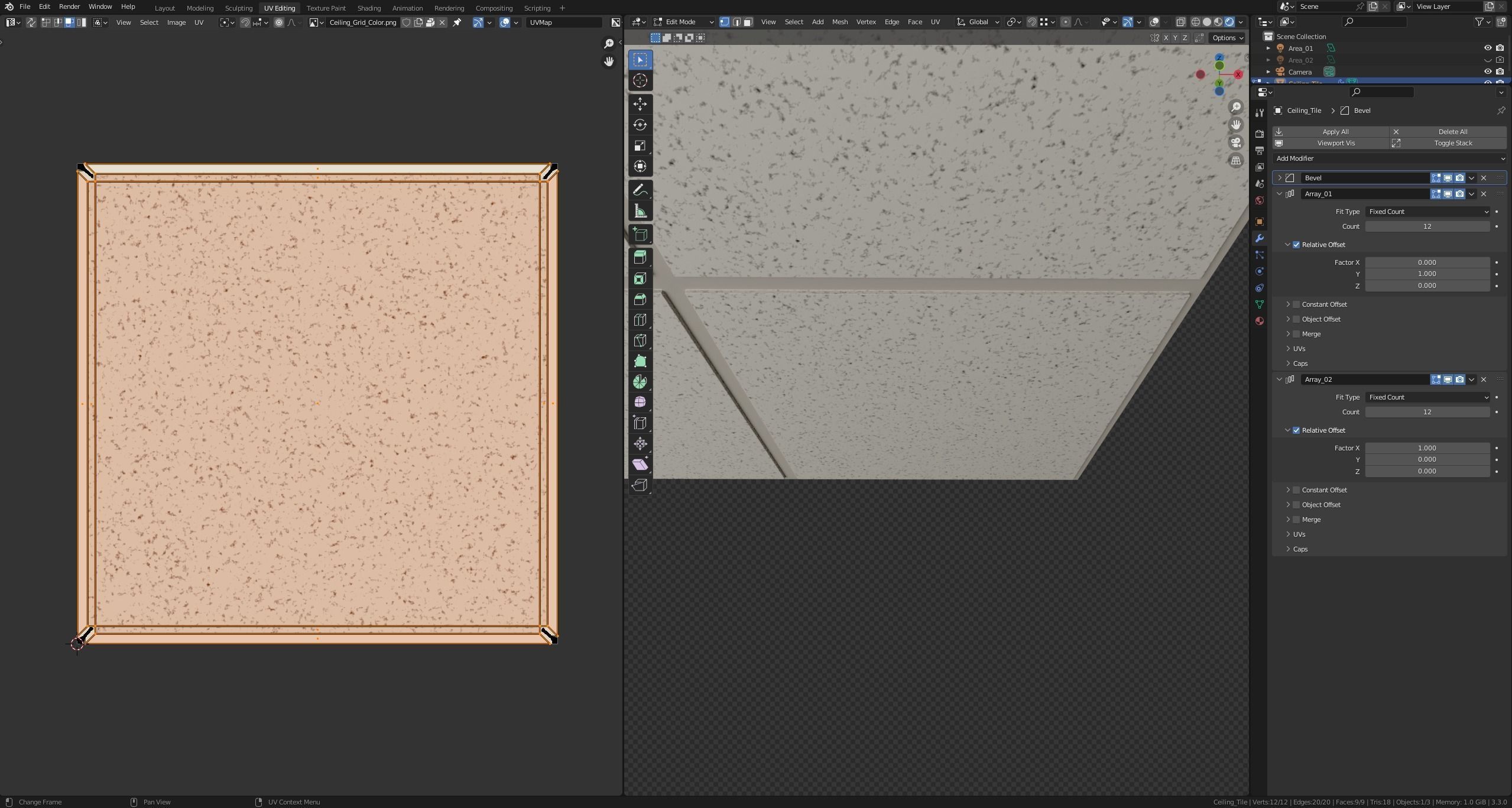
Task: Collapse the Array_01 modifier panel
Action: tap(1280, 194)
